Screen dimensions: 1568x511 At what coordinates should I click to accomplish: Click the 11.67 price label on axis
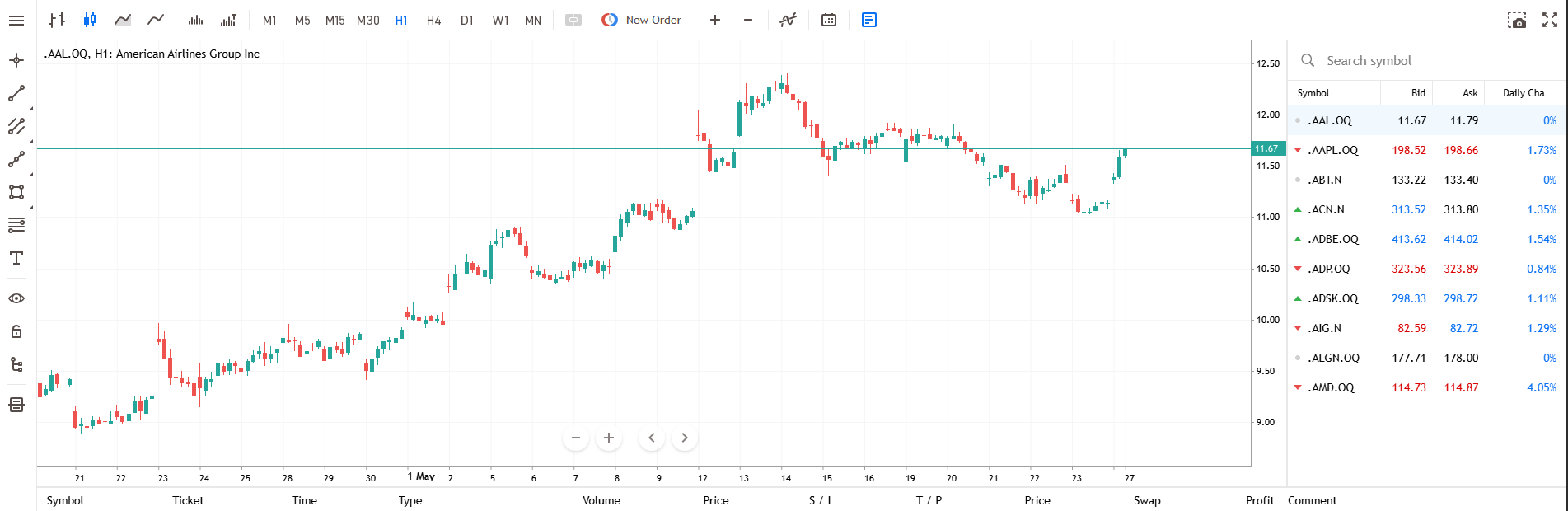pos(1267,148)
